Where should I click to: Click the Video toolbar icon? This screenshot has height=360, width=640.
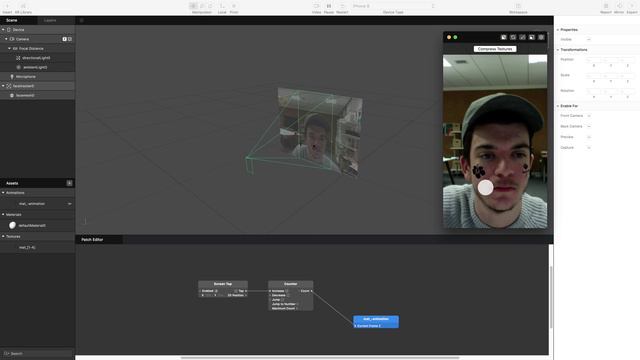316,6
